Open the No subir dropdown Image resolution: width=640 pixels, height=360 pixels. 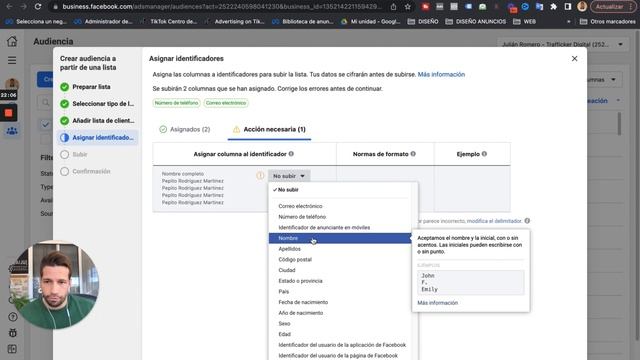(x=289, y=176)
